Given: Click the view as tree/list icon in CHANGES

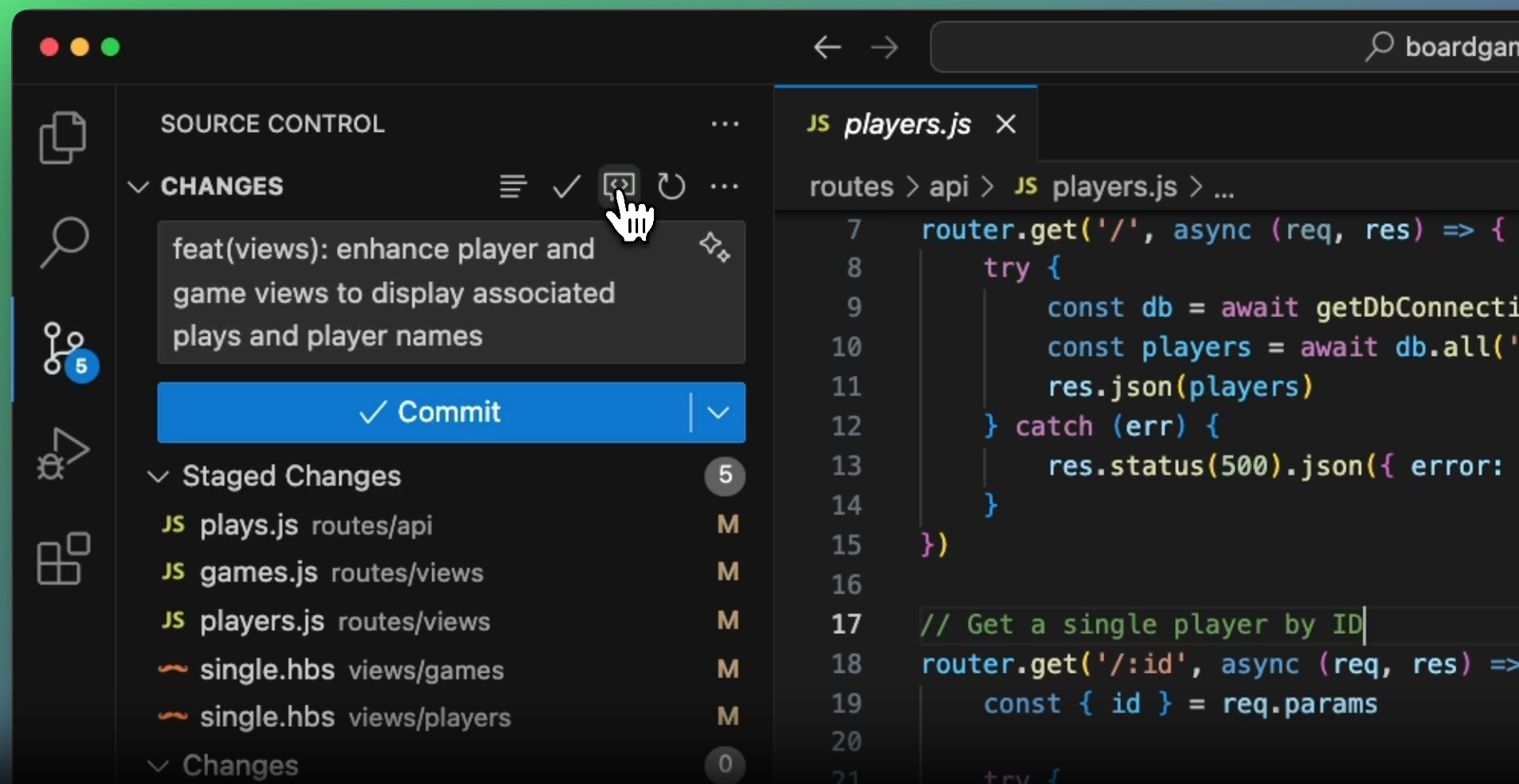Looking at the screenshot, I should (x=512, y=187).
